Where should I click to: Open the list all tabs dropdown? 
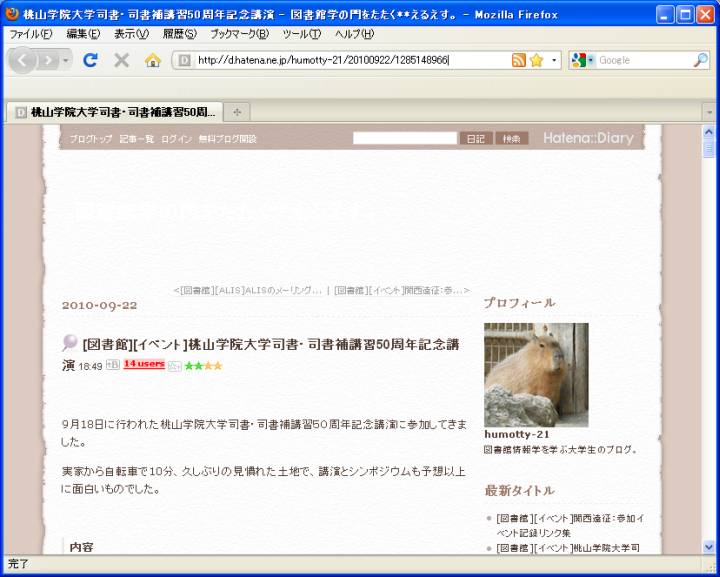(708, 112)
